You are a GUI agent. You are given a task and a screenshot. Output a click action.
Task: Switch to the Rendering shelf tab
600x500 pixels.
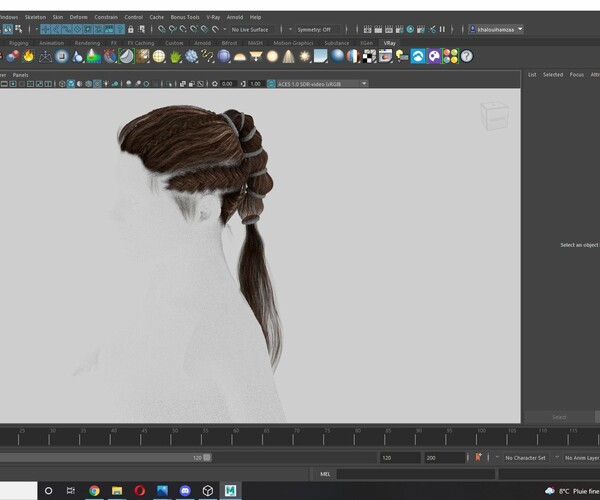87,43
